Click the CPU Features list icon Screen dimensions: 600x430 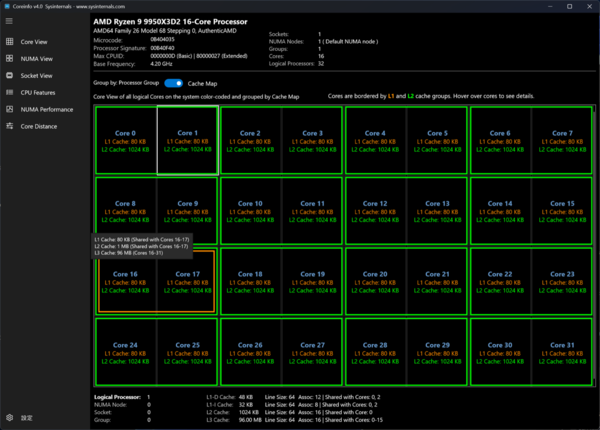point(10,92)
